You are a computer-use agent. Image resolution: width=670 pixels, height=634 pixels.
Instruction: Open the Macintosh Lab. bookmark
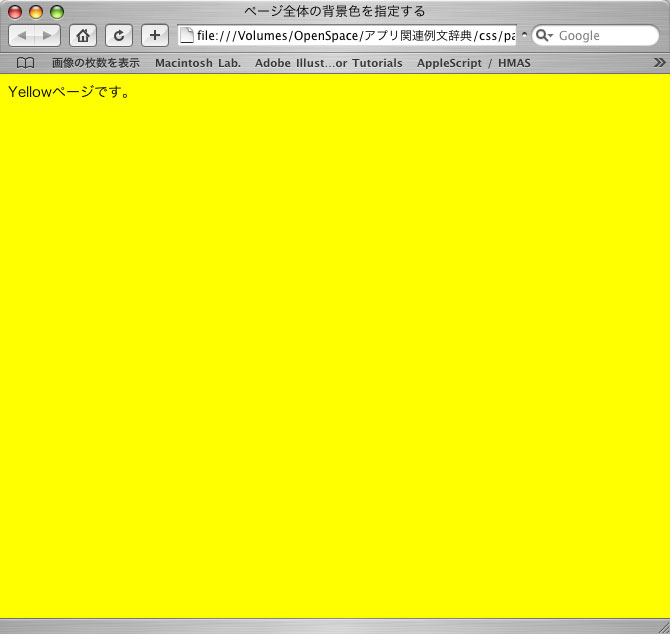click(x=198, y=63)
